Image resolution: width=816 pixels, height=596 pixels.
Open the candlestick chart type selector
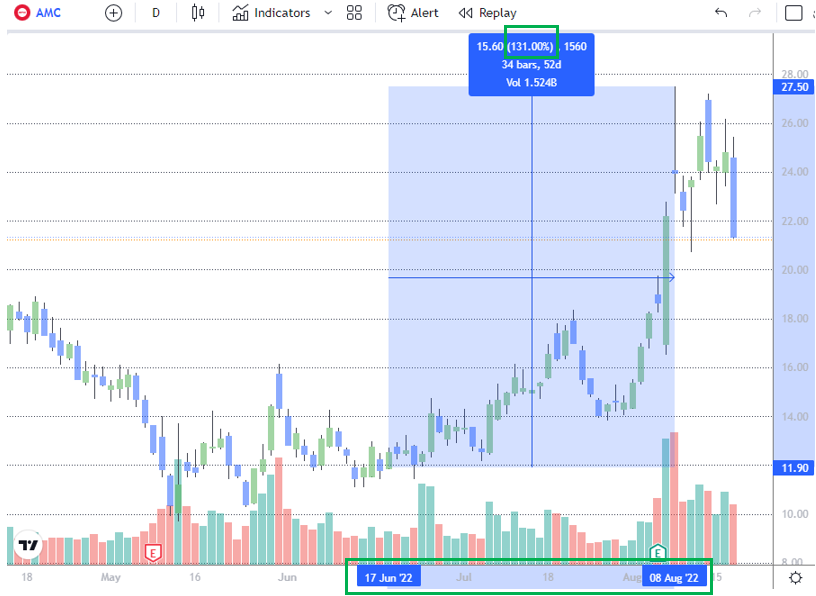(198, 13)
